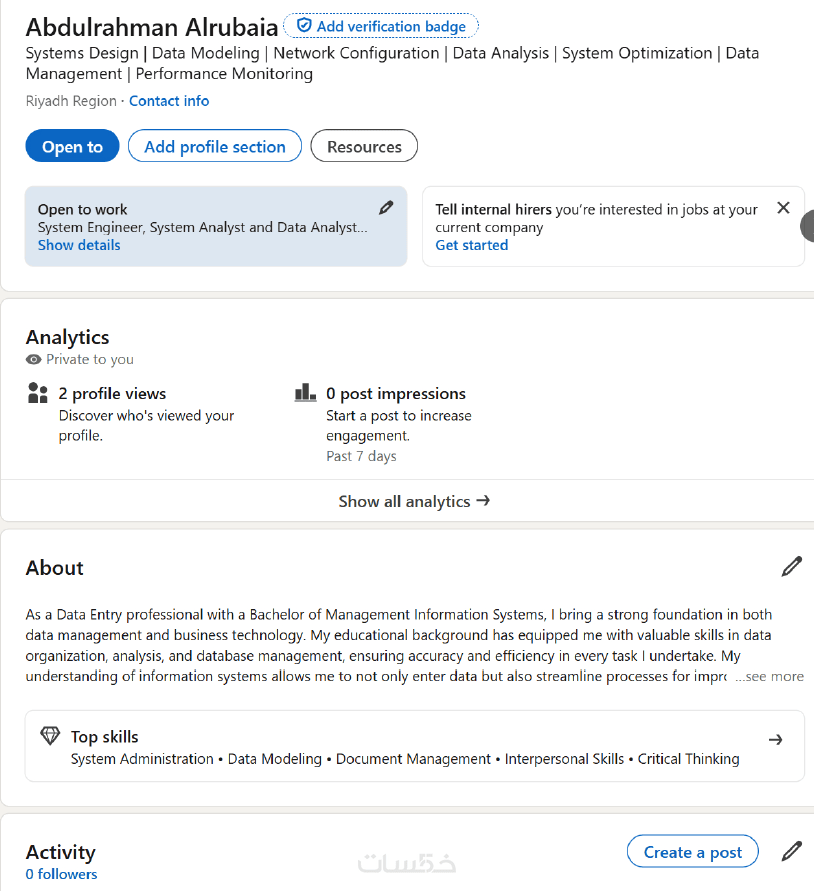Expand About text with see more
This screenshot has height=891, width=814.
pos(769,677)
